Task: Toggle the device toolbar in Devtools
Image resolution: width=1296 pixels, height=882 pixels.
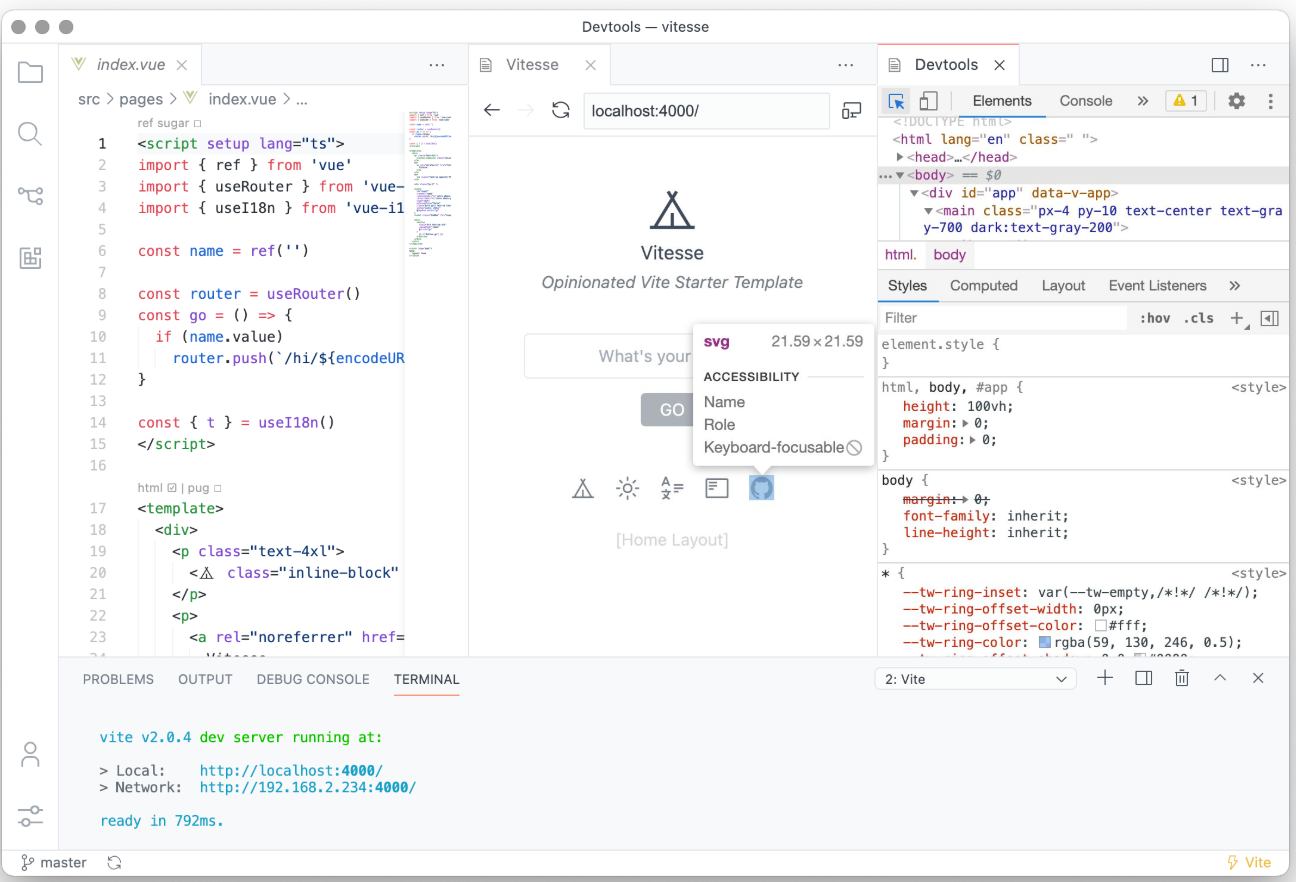Action: click(928, 101)
